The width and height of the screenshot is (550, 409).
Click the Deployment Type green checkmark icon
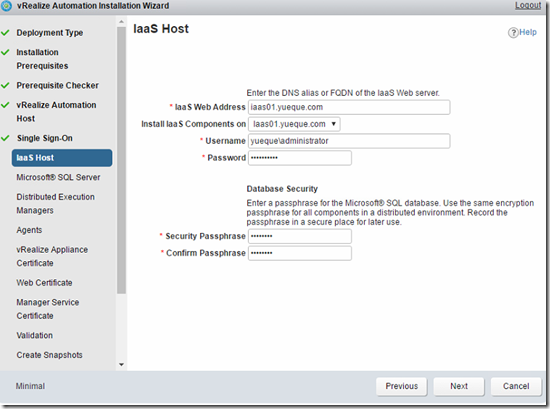click(x=5, y=33)
